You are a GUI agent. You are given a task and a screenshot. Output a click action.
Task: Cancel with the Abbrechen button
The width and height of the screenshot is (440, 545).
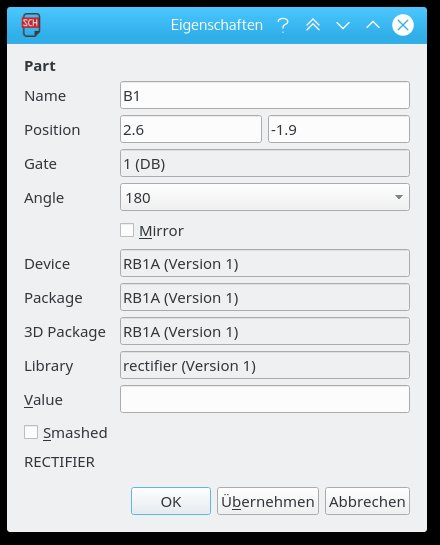pyautogui.click(x=367, y=501)
